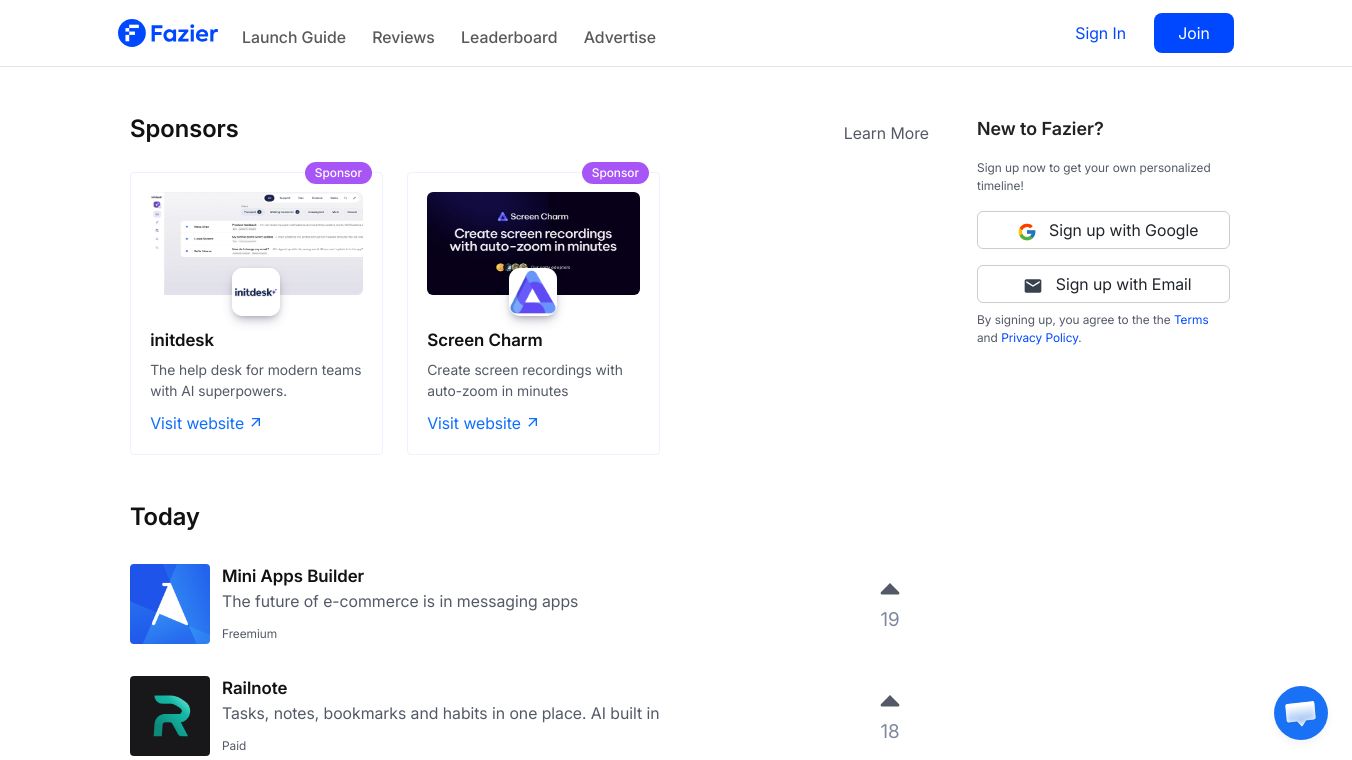
Task: Open the chat support bubble
Action: click(x=1300, y=712)
